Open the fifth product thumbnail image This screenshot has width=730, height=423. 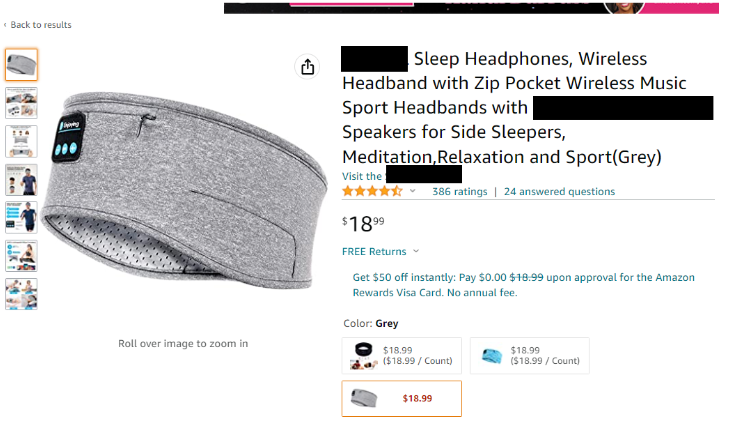[x=21, y=217]
